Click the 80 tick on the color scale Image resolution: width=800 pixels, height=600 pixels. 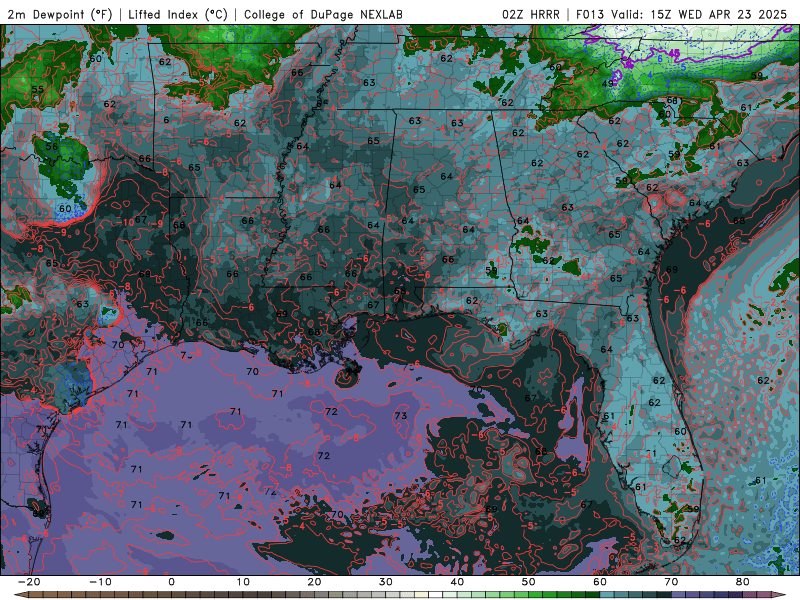pyautogui.click(x=743, y=582)
